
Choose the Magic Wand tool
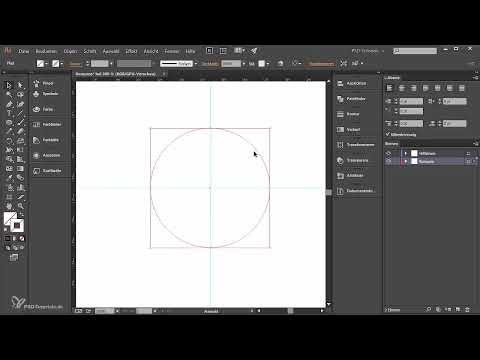click(9, 95)
